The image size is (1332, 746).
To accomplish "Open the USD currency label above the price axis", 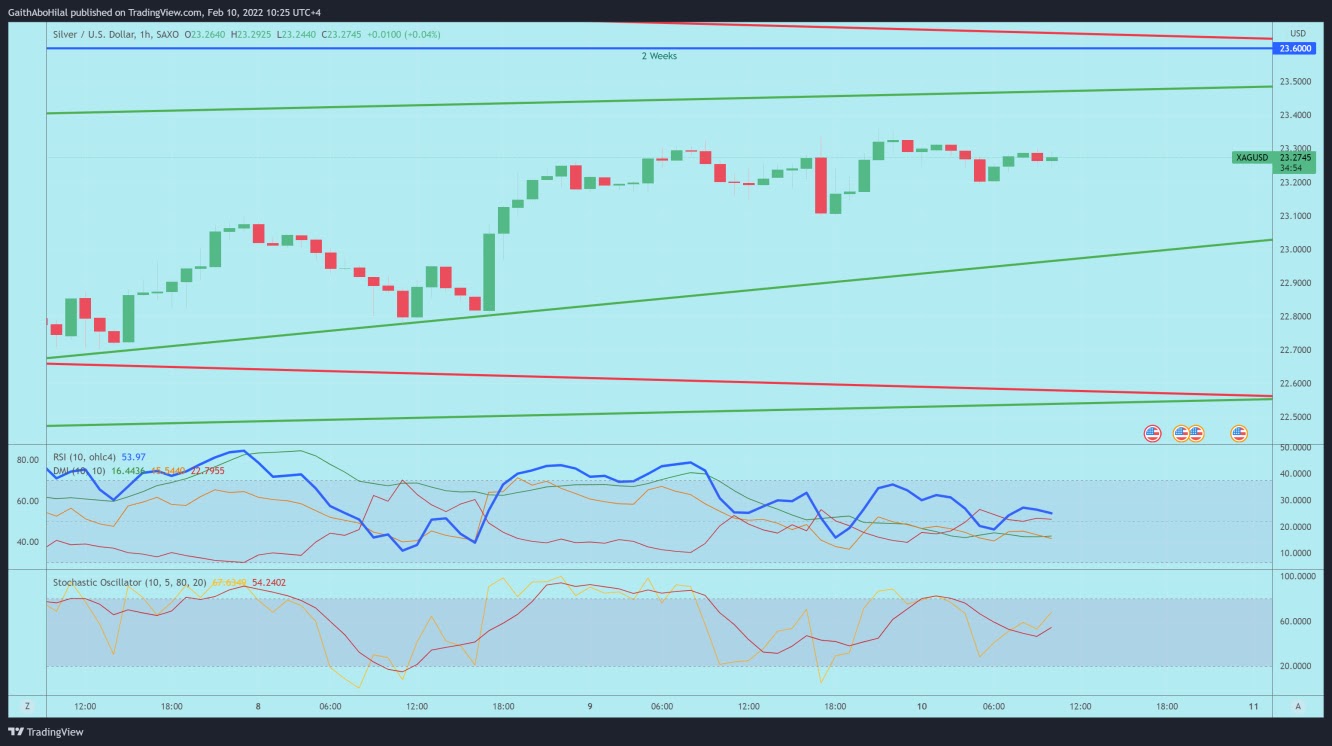I will 1297,33.
